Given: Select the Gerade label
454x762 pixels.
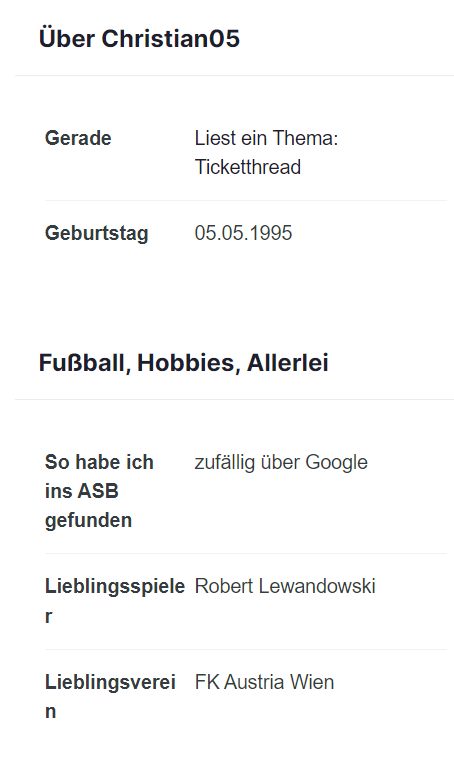Looking at the screenshot, I should 78,138.
